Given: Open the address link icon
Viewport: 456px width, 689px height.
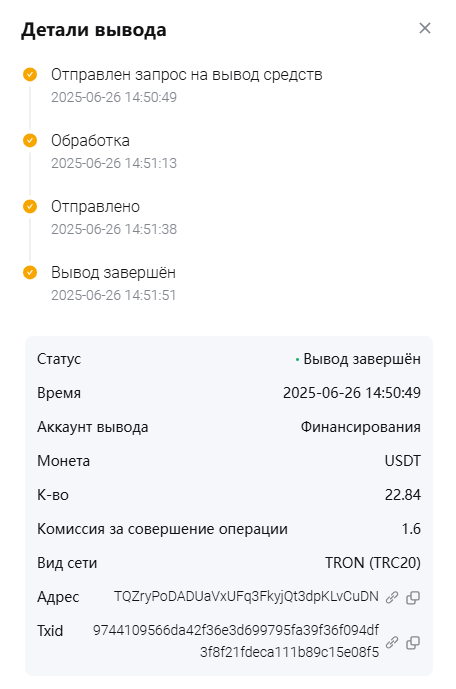Looking at the screenshot, I should click(x=392, y=597).
